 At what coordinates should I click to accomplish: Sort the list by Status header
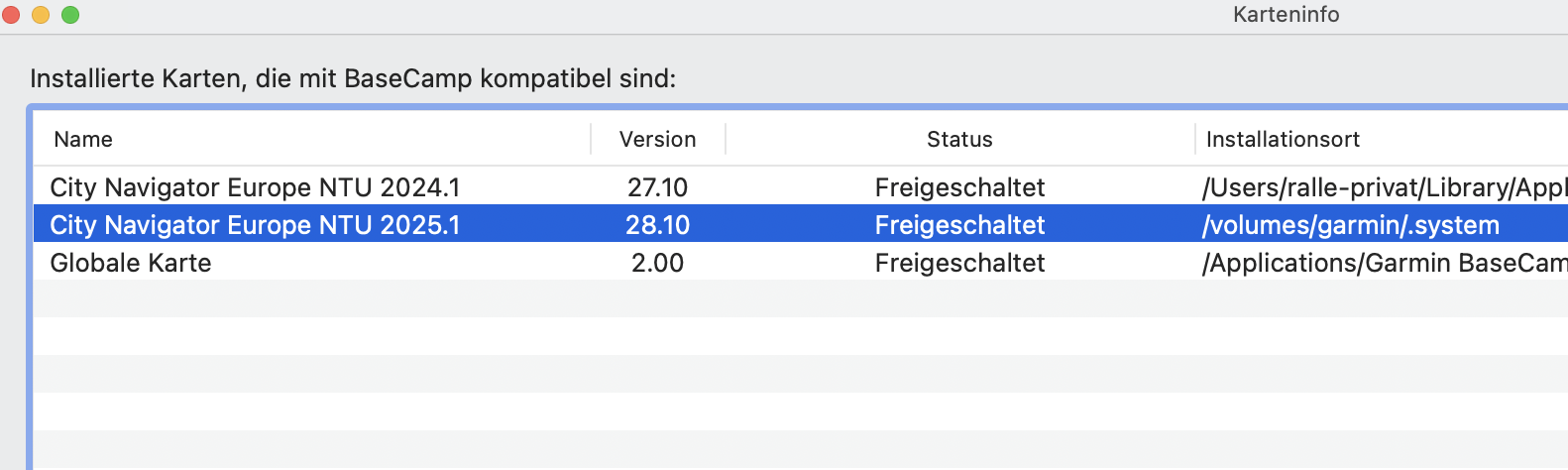(x=958, y=140)
